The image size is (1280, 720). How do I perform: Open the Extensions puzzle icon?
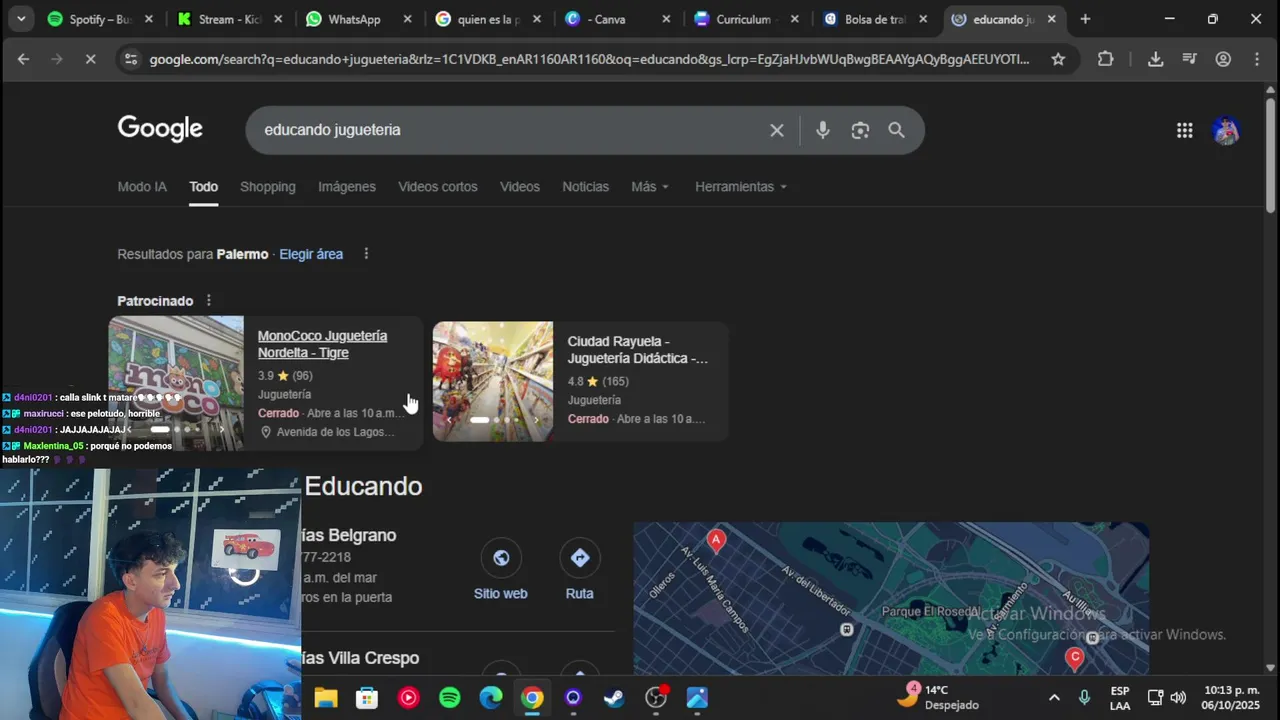pos(1105,59)
